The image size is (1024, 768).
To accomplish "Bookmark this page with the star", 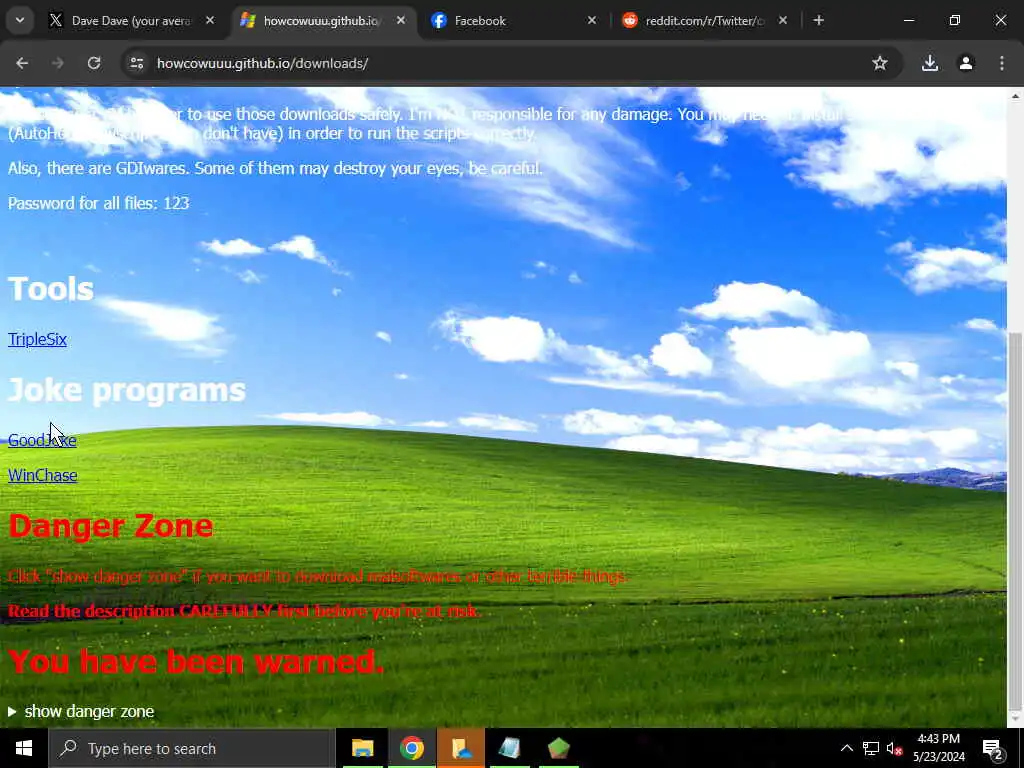I will point(880,63).
